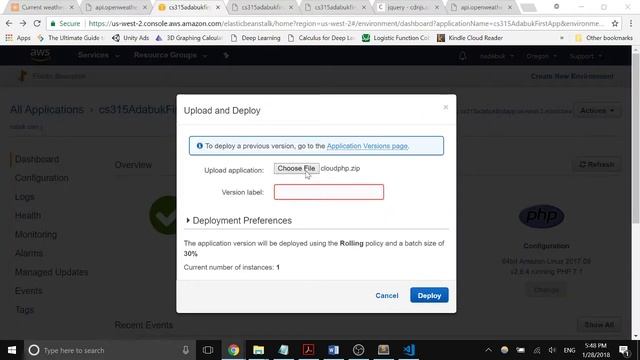Open the Windows Start menu
Screen dimensions: 640x360
12,350
